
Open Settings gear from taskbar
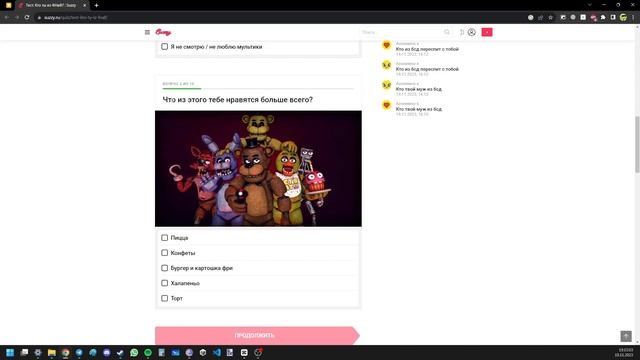[38, 352]
